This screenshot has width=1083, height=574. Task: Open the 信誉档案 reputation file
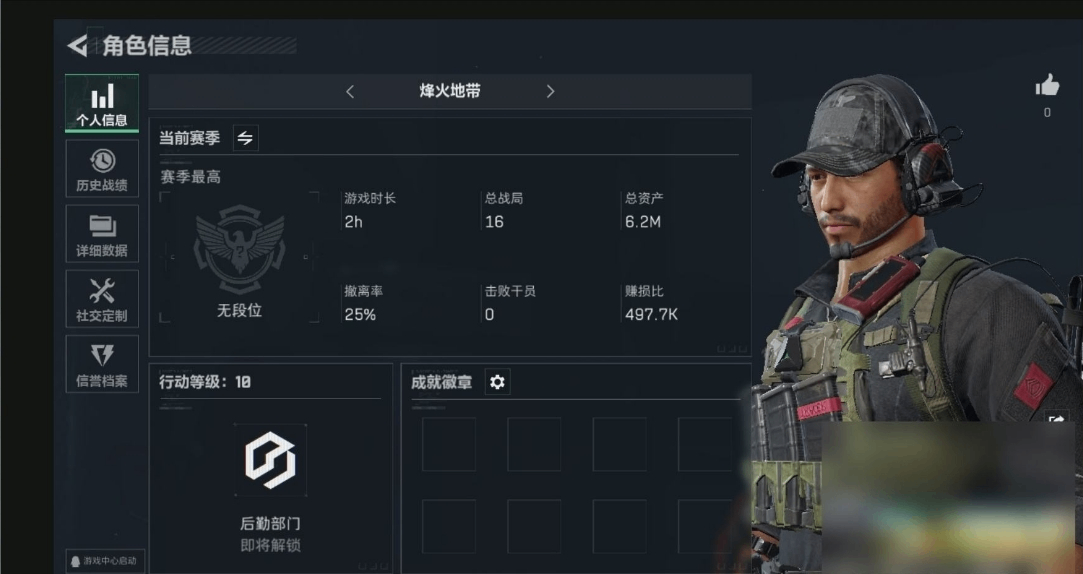pyautogui.click(x=102, y=364)
